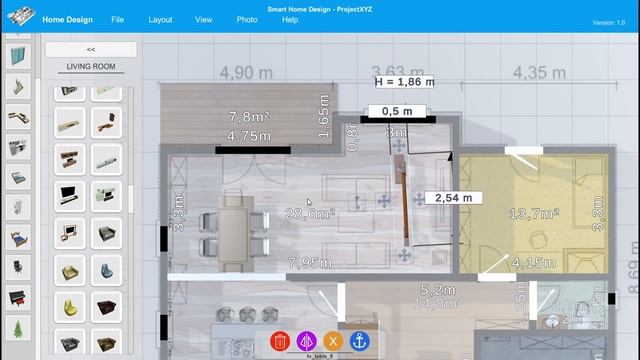The image size is (640, 360).
Task: Pick the grey sofa thumbnail
Action: [x=70, y=342]
